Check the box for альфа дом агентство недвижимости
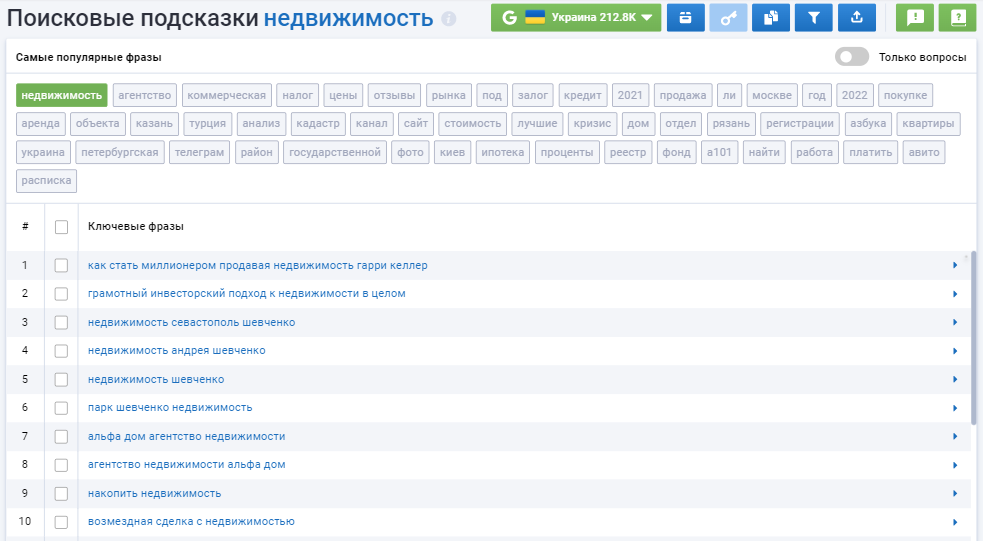983x541 pixels. (61, 437)
